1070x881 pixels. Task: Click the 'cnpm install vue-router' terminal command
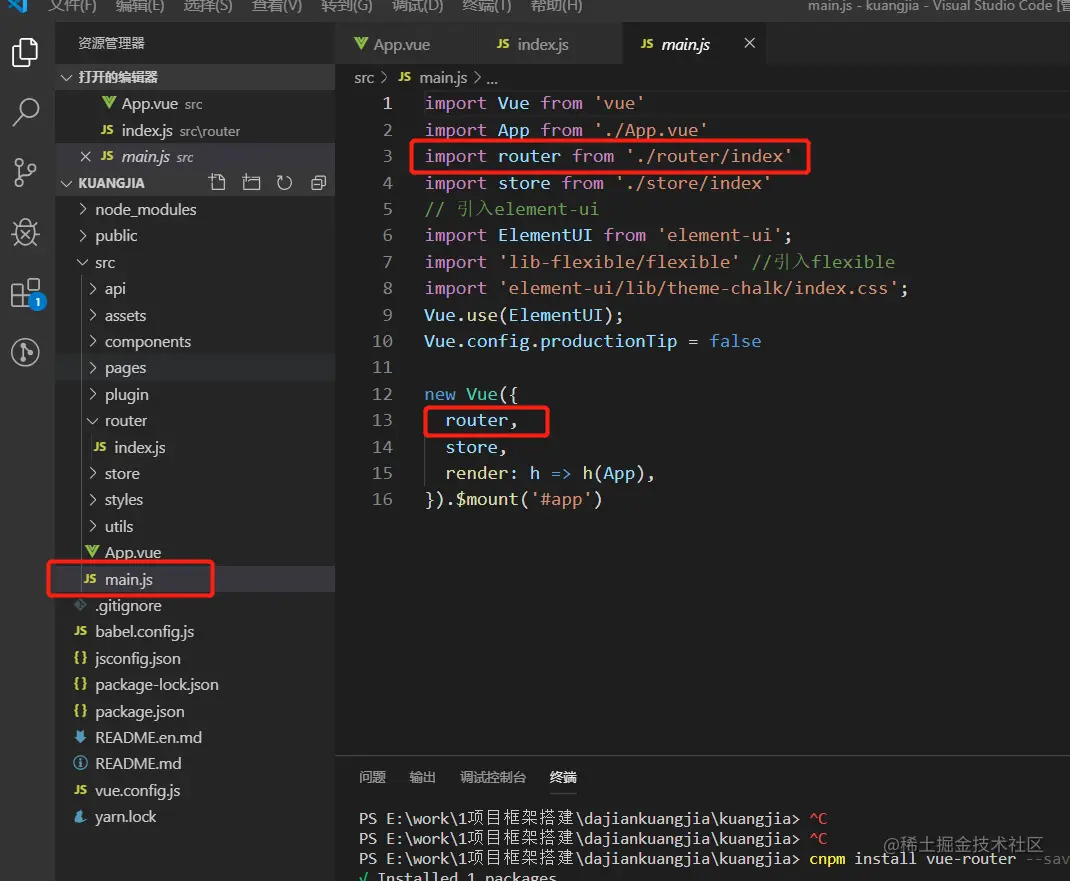coord(912,858)
